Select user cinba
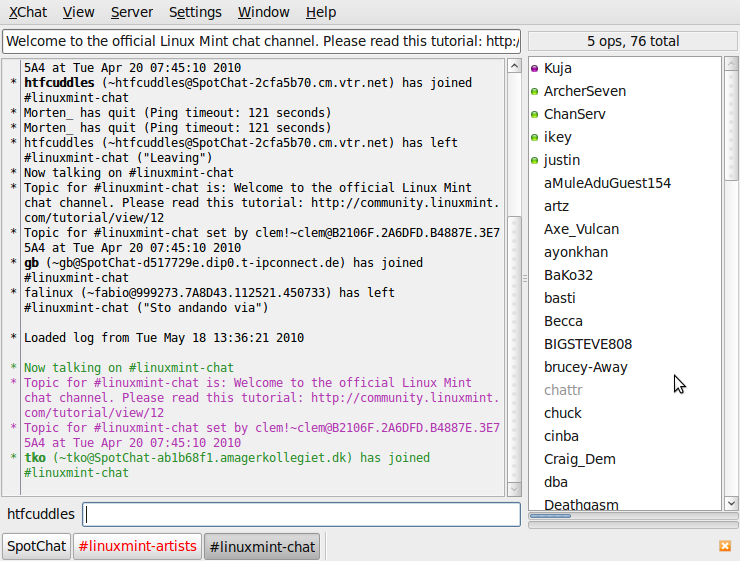The image size is (740, 561). click(625, 437)
